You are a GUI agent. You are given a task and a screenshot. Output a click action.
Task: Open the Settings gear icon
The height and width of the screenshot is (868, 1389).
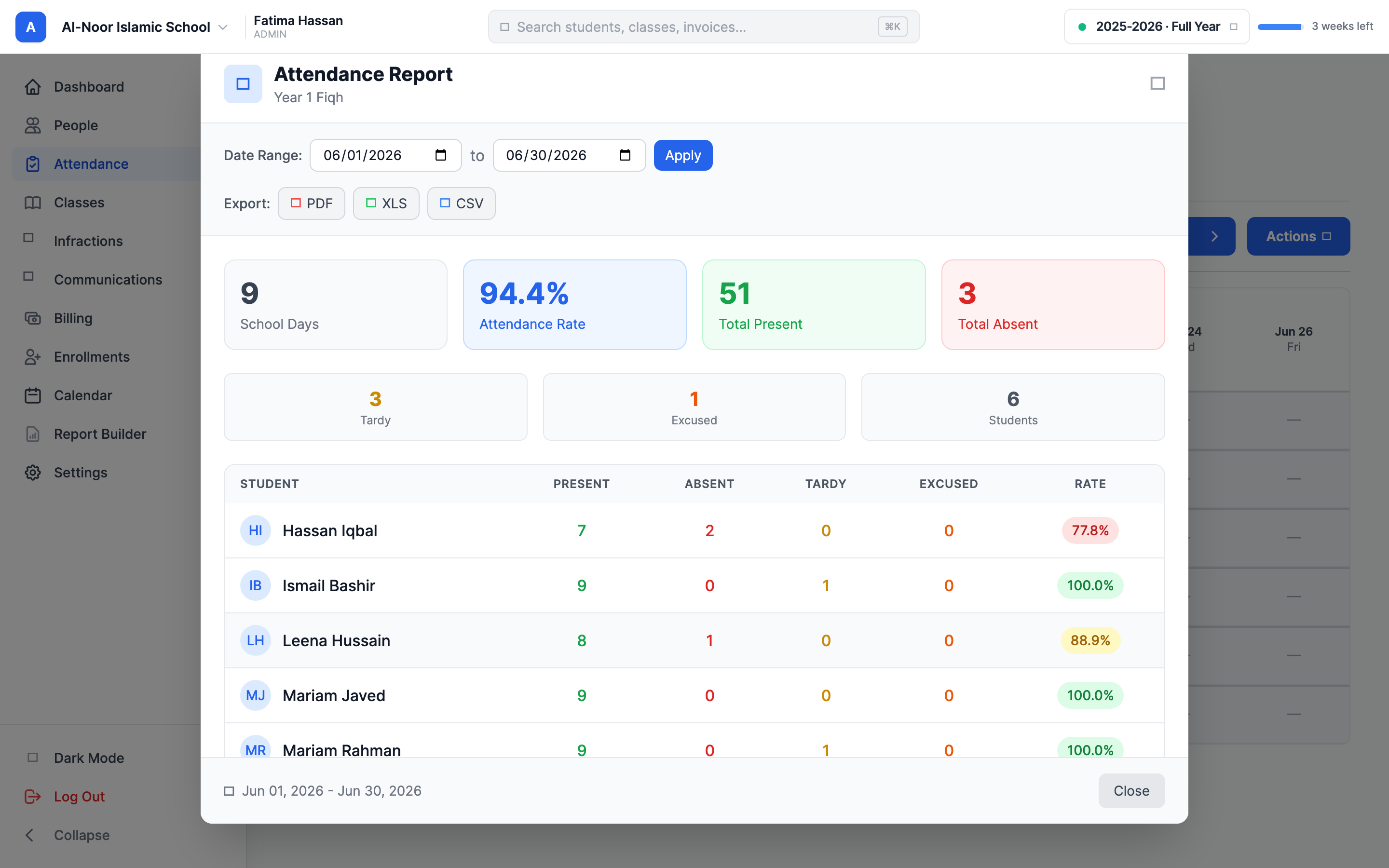pos(33,473)
